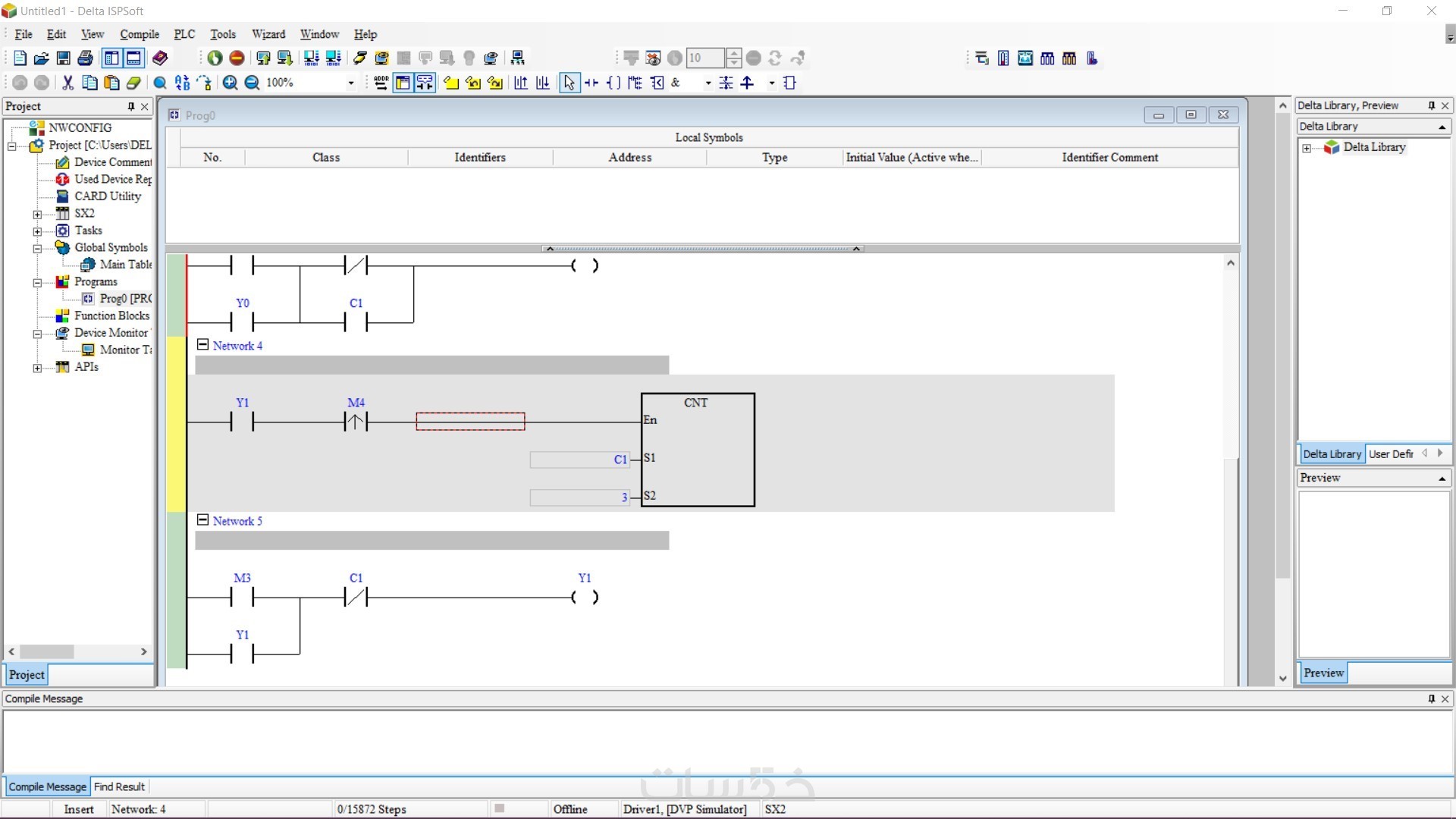
Task: Click the New project icon
Action: pos(20,58)
